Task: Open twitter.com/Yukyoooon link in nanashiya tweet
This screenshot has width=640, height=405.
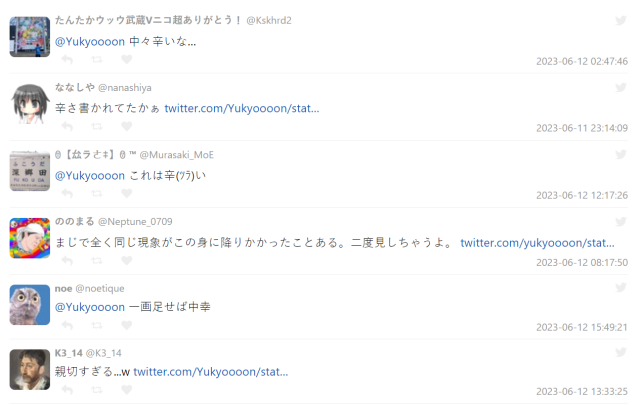Action: pyautogui.click(x=242, y=109)
